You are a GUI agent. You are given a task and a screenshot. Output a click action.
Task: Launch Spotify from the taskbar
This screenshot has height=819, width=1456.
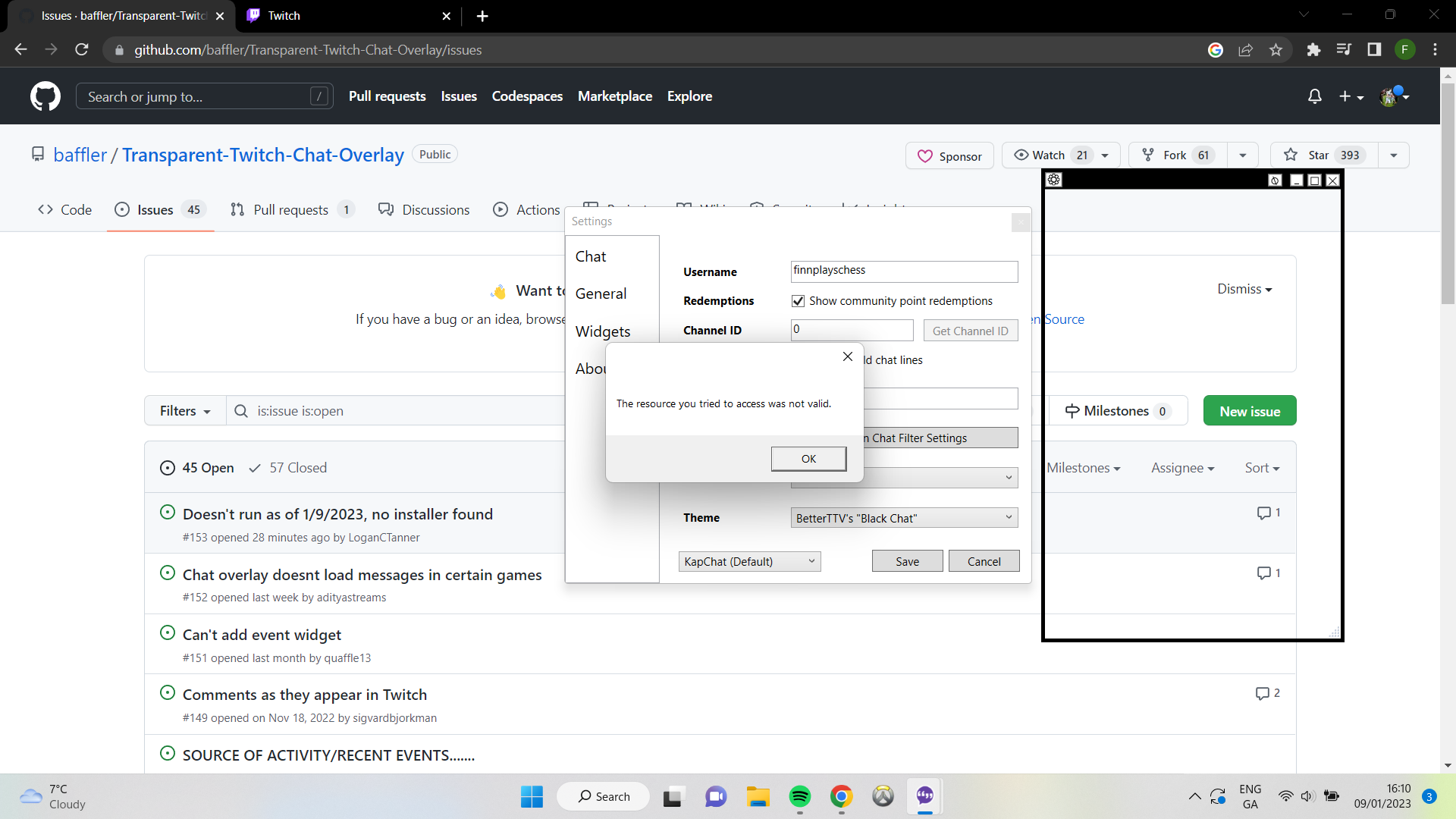(800, 796)
